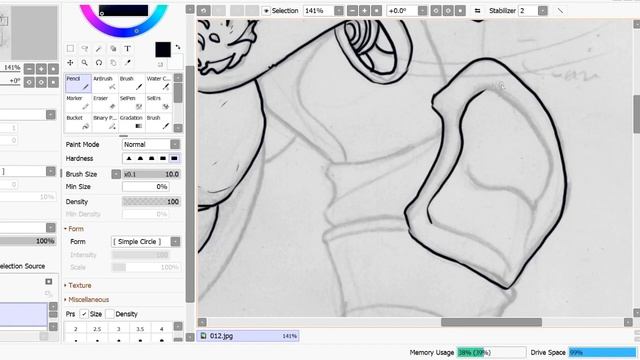Image resolution: width=640 pixels, height=360 pixels.
Task: Choose the Marker tool
Action: tap(78, 102)
